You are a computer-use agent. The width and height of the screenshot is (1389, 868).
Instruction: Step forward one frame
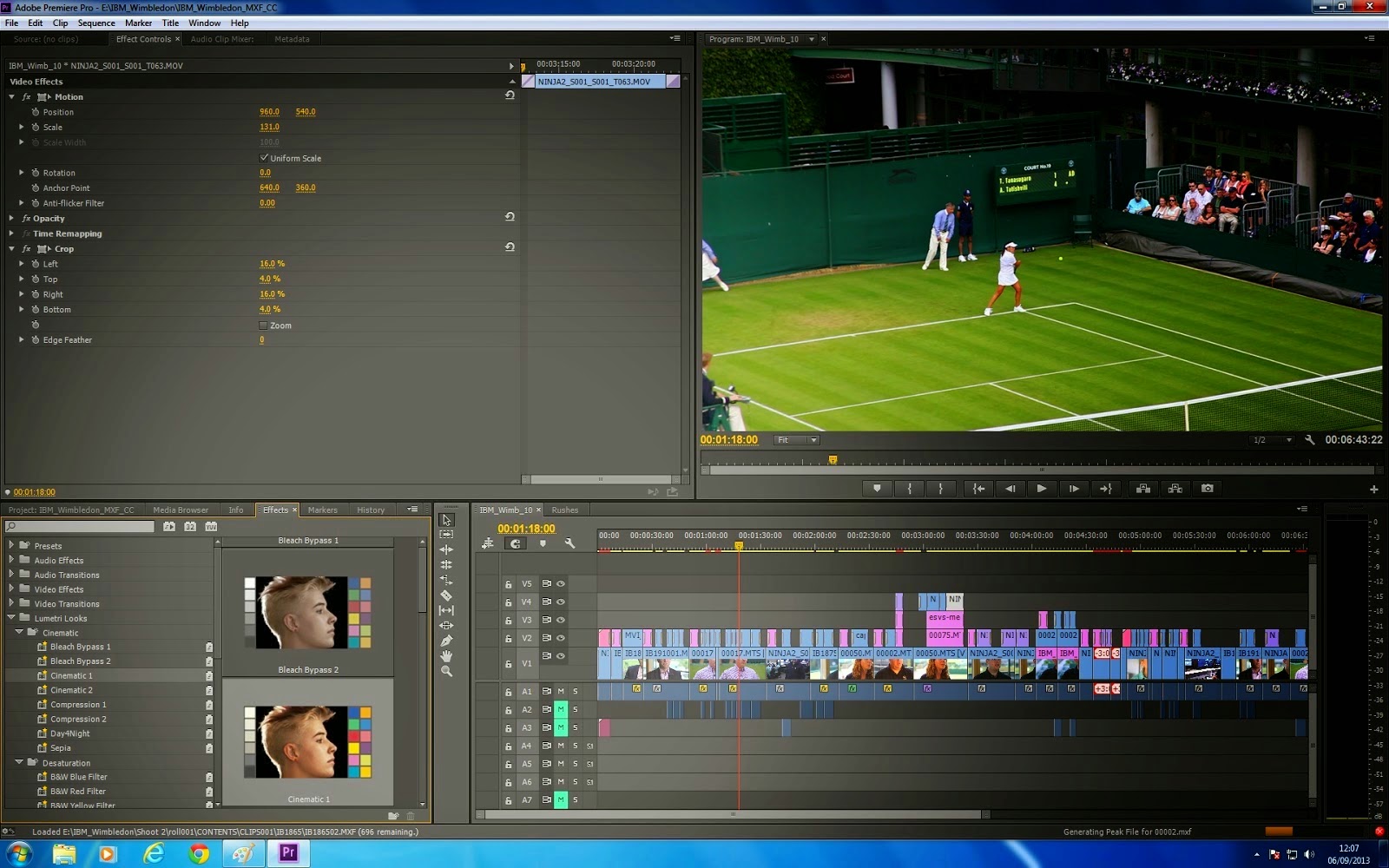pyautogui.click(x=1074, y=489)
